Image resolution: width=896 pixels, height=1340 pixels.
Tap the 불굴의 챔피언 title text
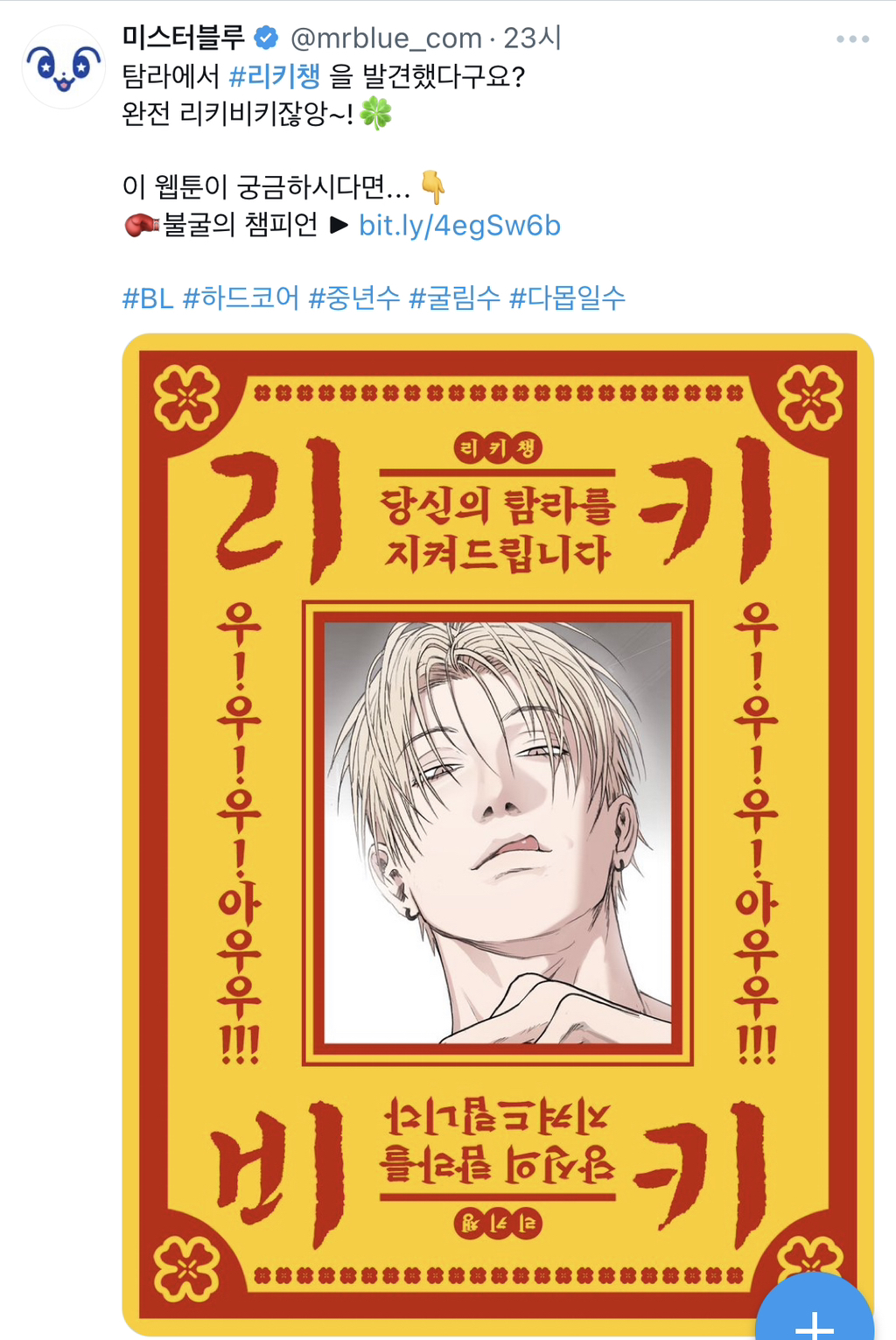(241, 226)
